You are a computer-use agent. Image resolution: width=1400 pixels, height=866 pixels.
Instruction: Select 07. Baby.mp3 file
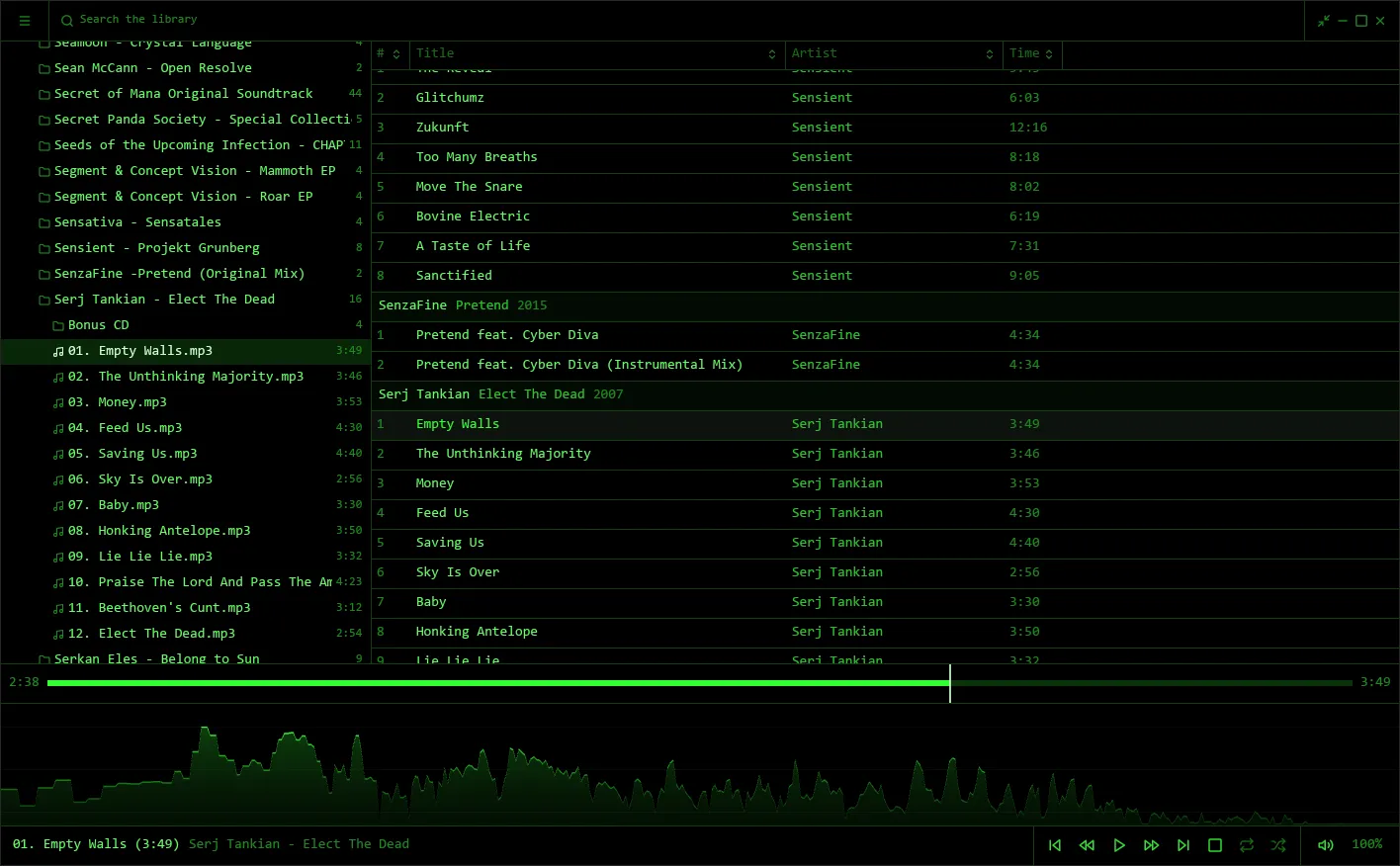(186, 505)
